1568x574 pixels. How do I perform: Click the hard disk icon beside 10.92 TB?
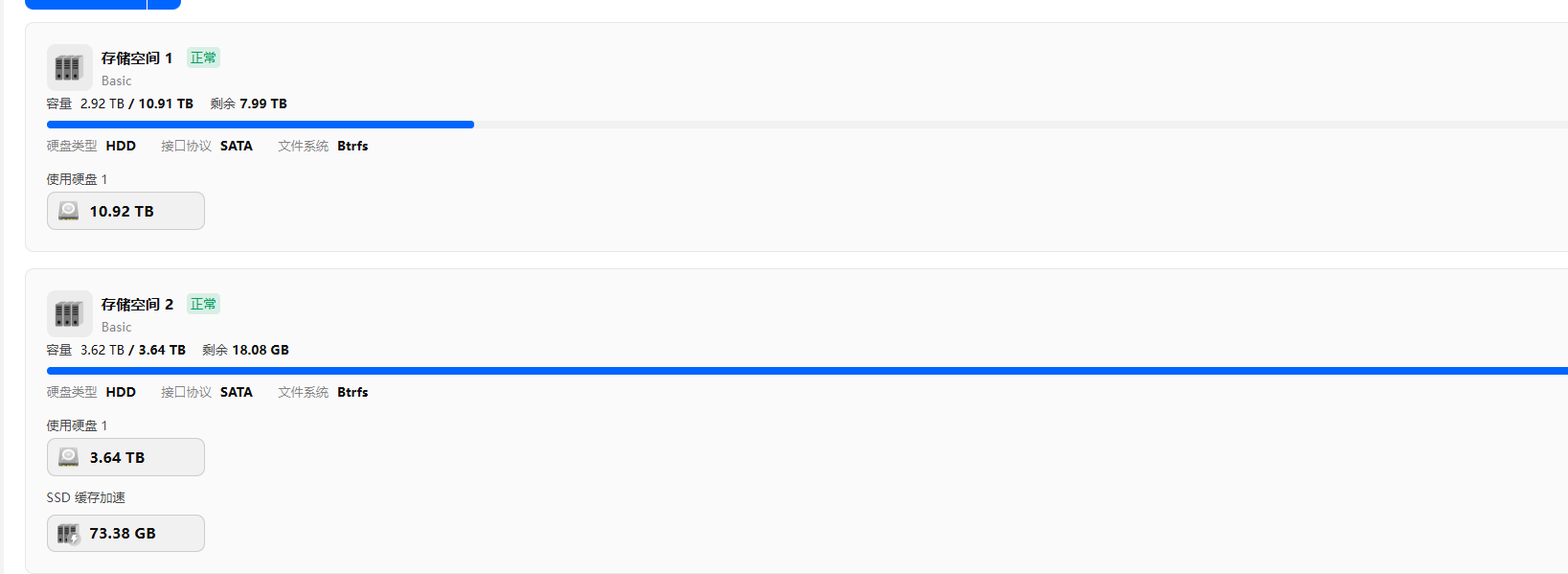[69, 211]
